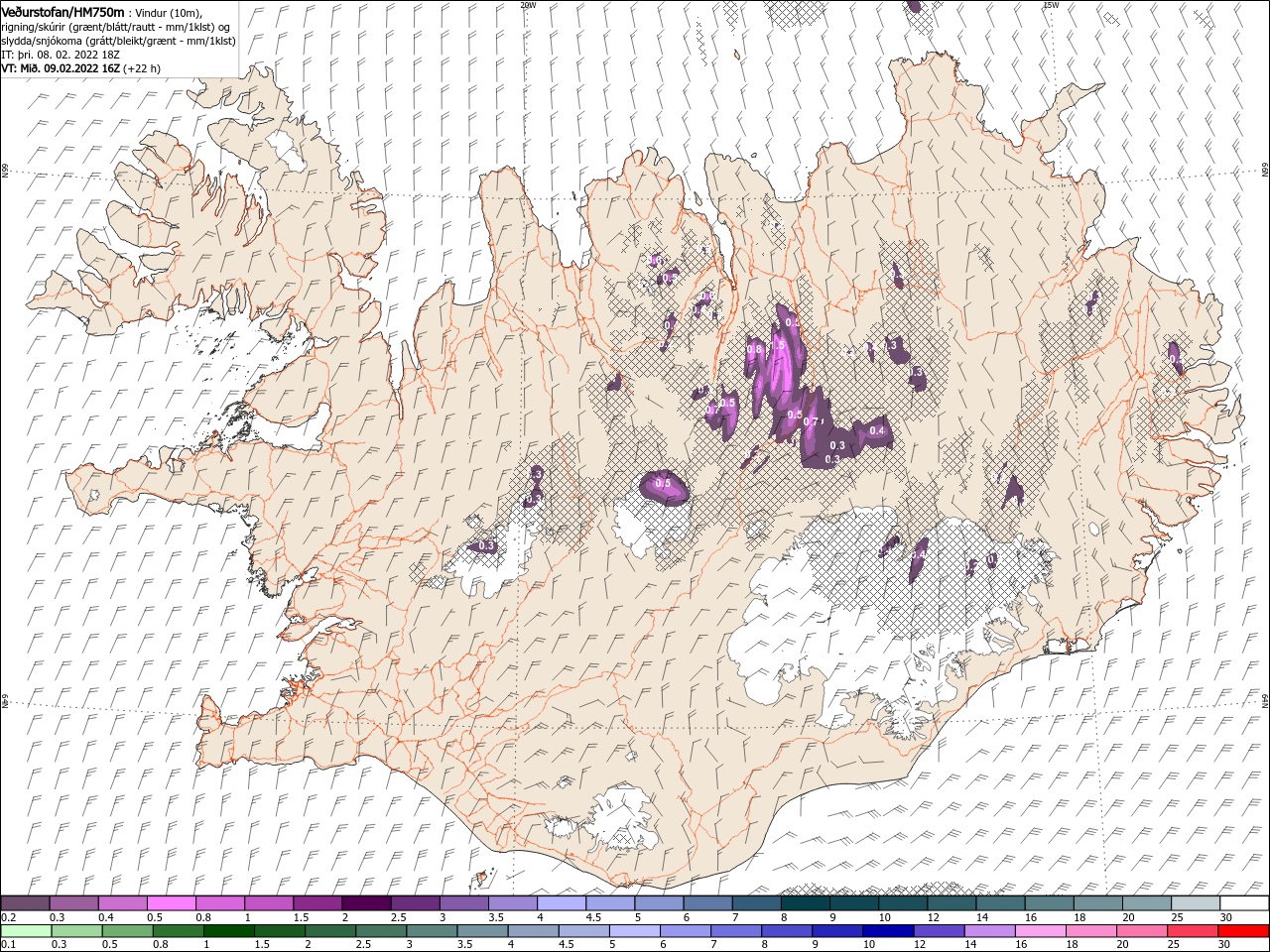Click the 'rigning/skúrir' legend description line
This screenshot has width=1270, height=952.
tap(116, 27)
